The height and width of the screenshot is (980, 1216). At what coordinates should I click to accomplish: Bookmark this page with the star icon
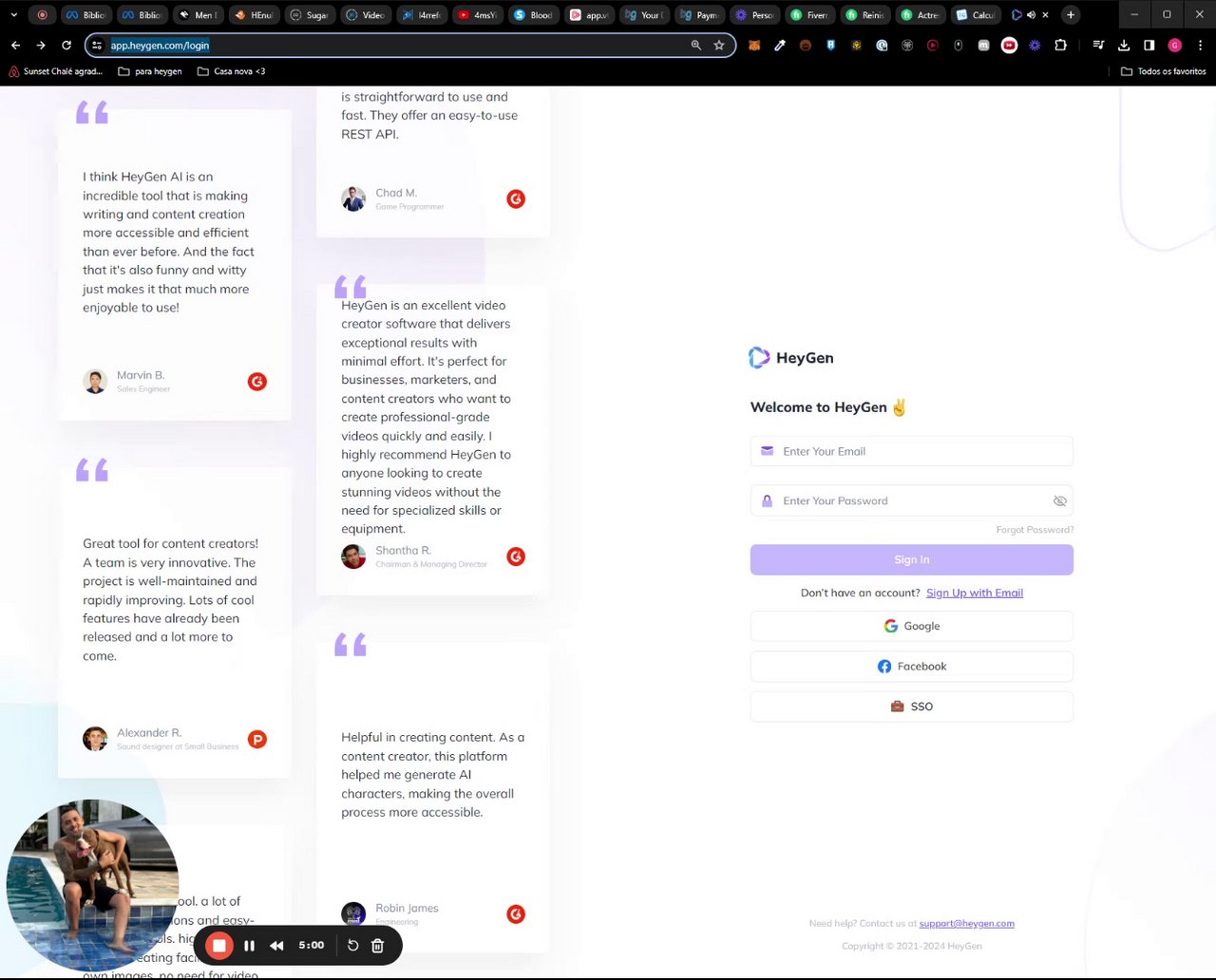[719, 45]
